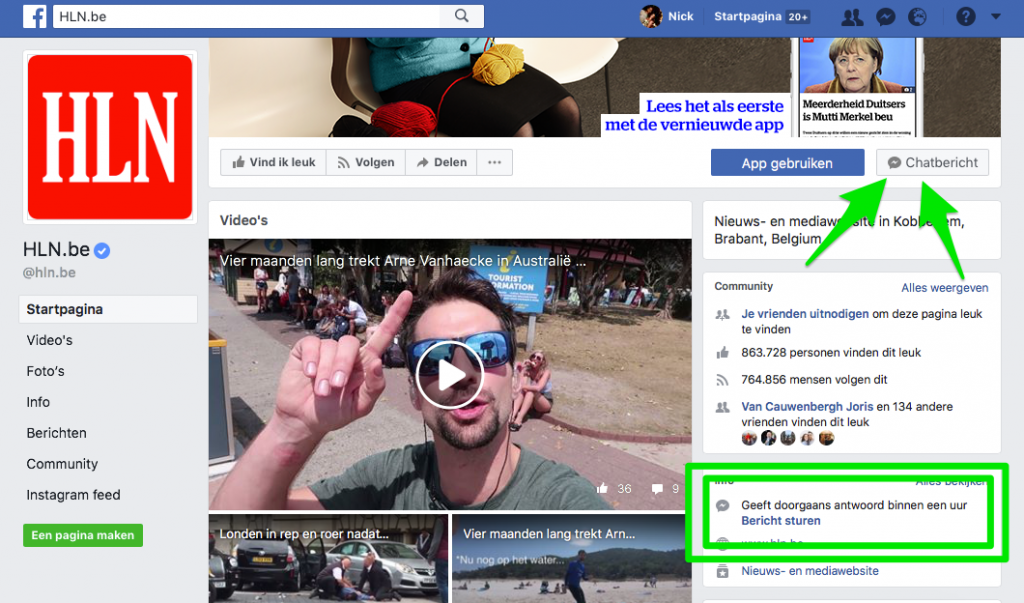Screen dimensions: 1024x603
Task: Click Je vrienden uitnodigen link
Action: tap(805, 314)
